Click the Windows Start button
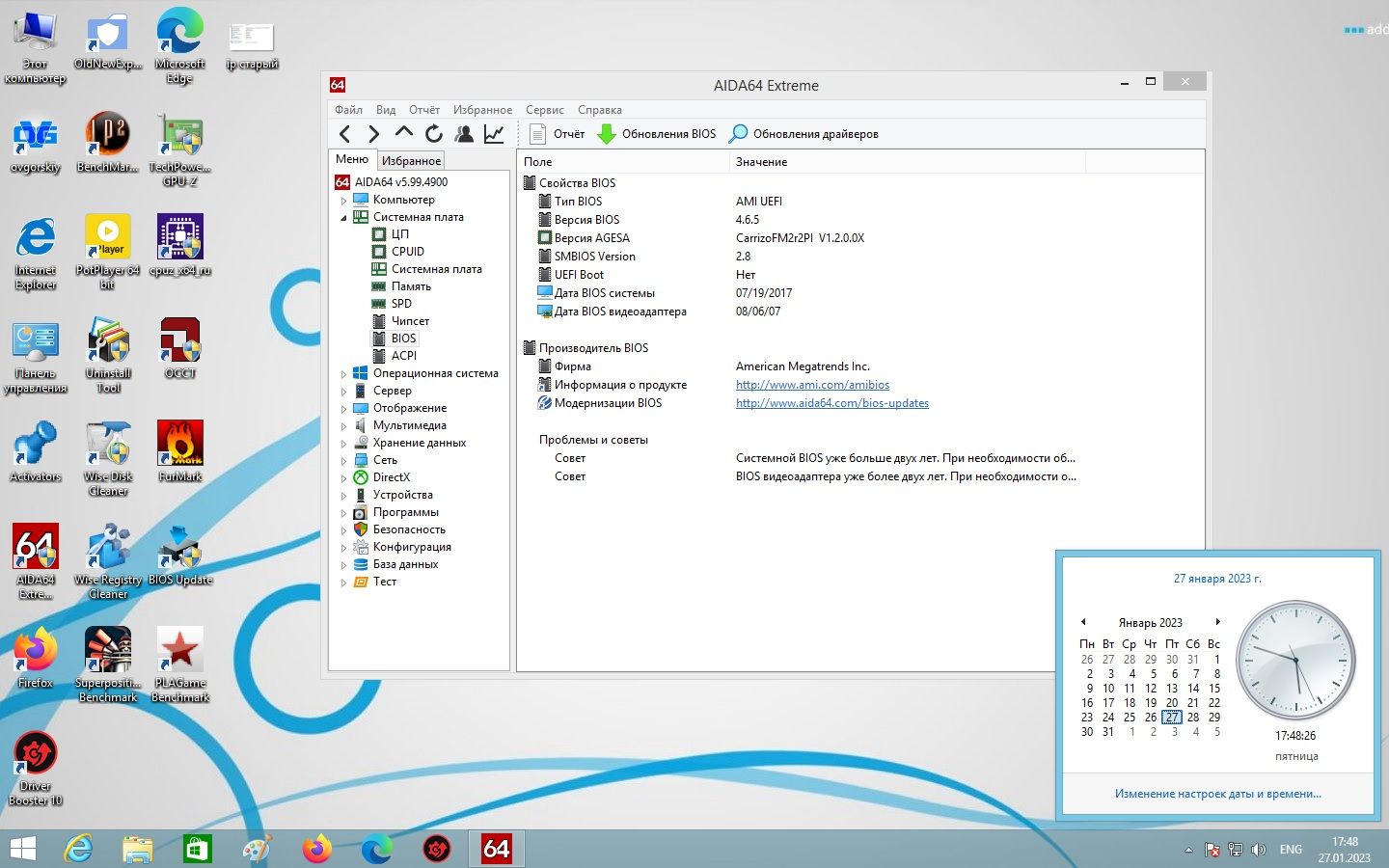Screen dimensions: 1389x868 23,849
